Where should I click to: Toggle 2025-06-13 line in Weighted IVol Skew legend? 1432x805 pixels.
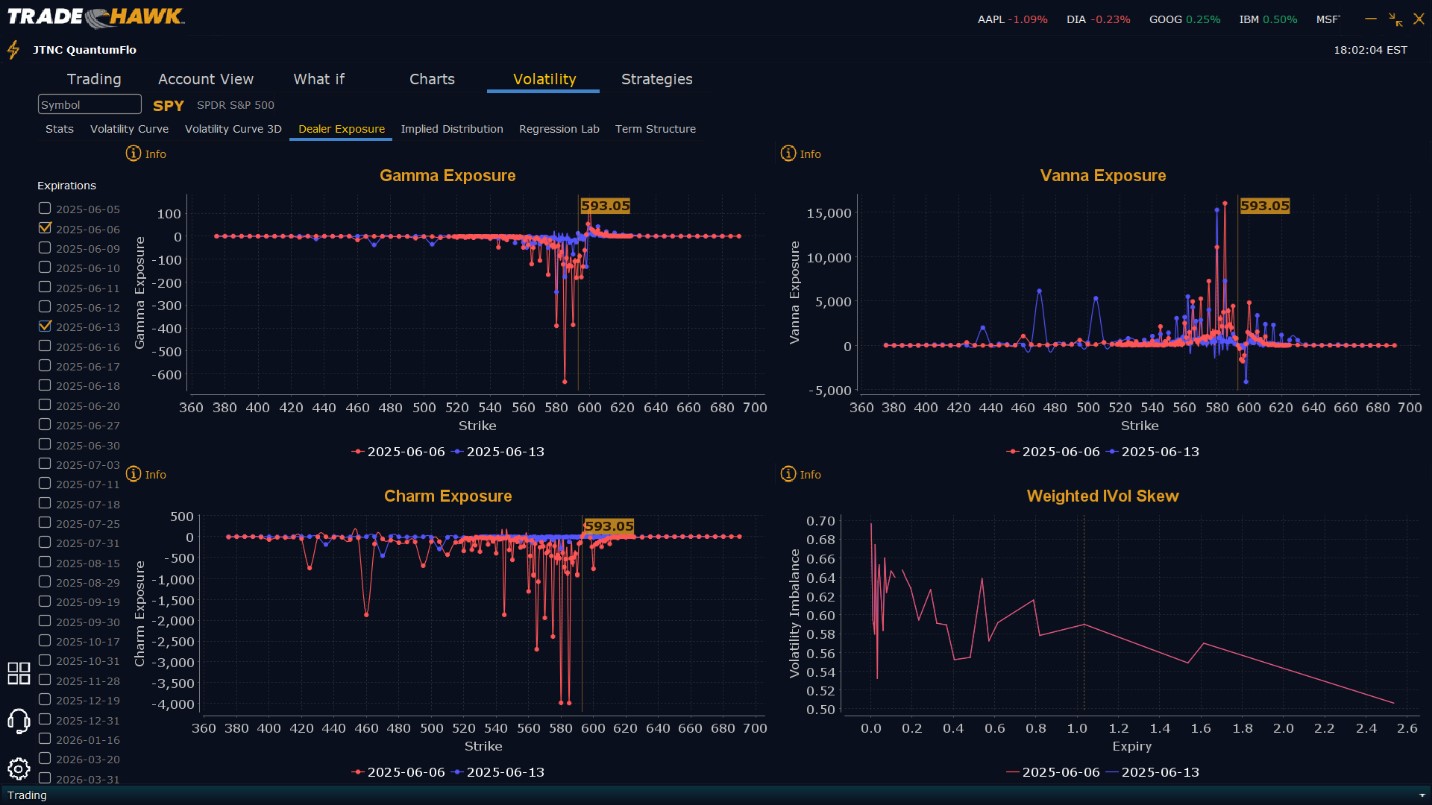click(1154, 772)
